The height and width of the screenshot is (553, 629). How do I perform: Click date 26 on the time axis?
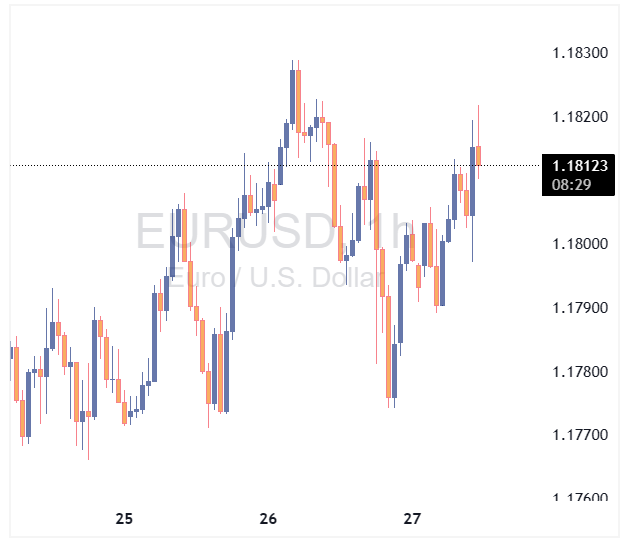(268, 519)
